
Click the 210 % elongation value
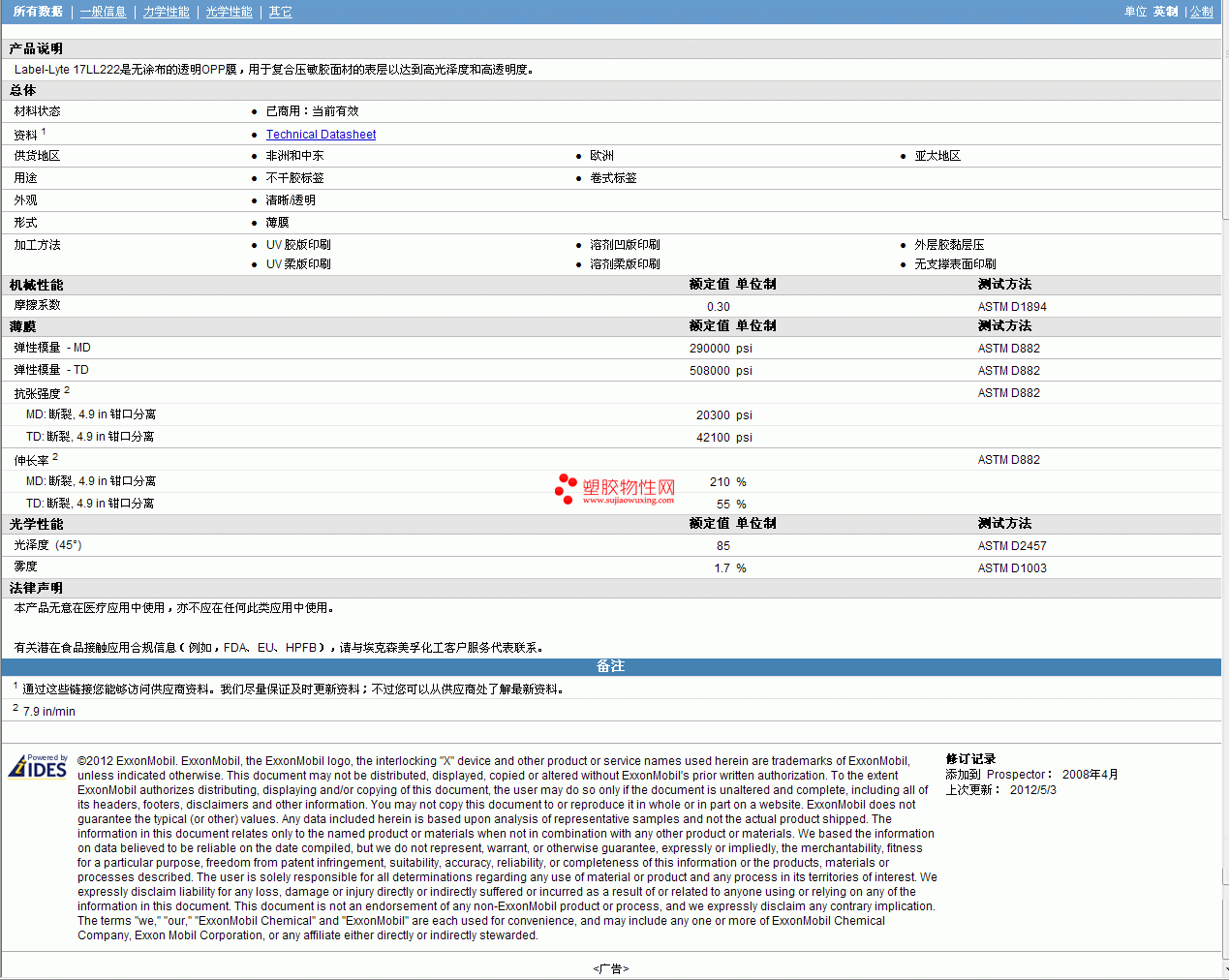(x=727, y=482)
